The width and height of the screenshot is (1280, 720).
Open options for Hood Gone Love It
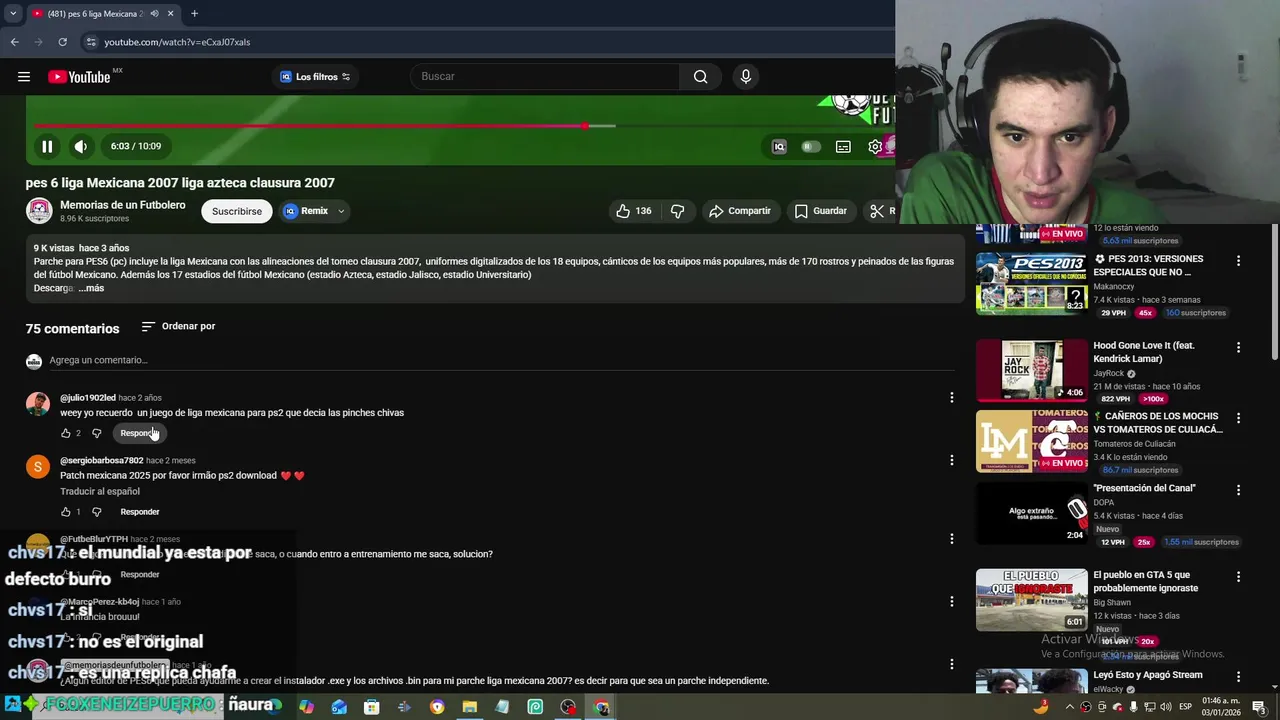(x=1238, y=348)
